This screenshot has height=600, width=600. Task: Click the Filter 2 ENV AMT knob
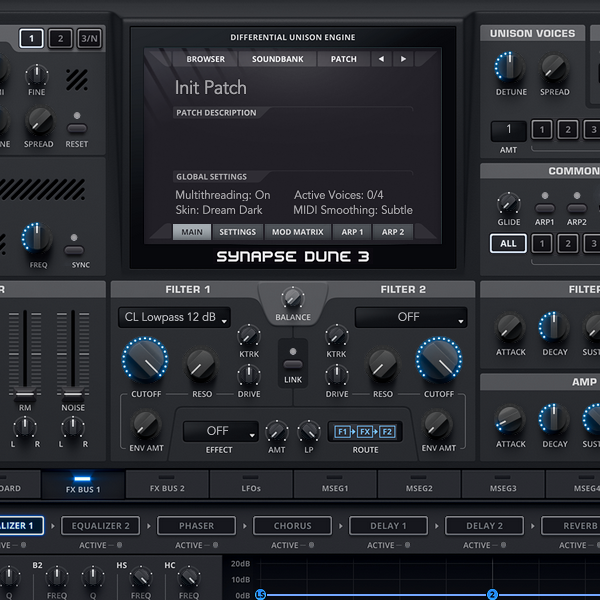click(x=437, y=426)
